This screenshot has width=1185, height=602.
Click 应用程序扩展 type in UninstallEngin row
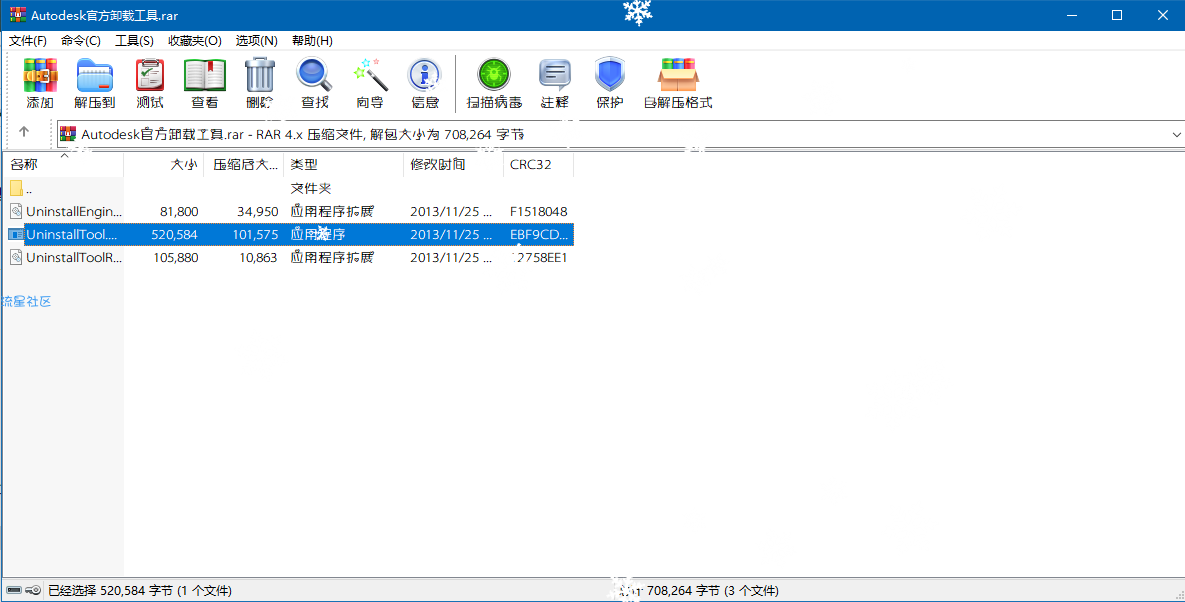[x=332, y=211]
